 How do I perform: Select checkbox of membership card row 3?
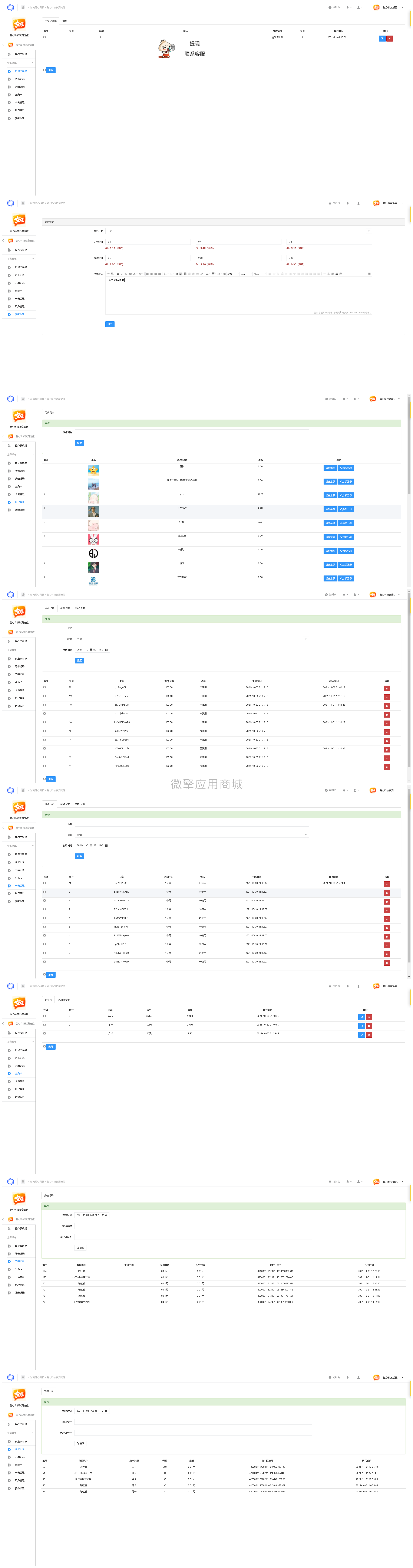click(x=44, y=1016)
